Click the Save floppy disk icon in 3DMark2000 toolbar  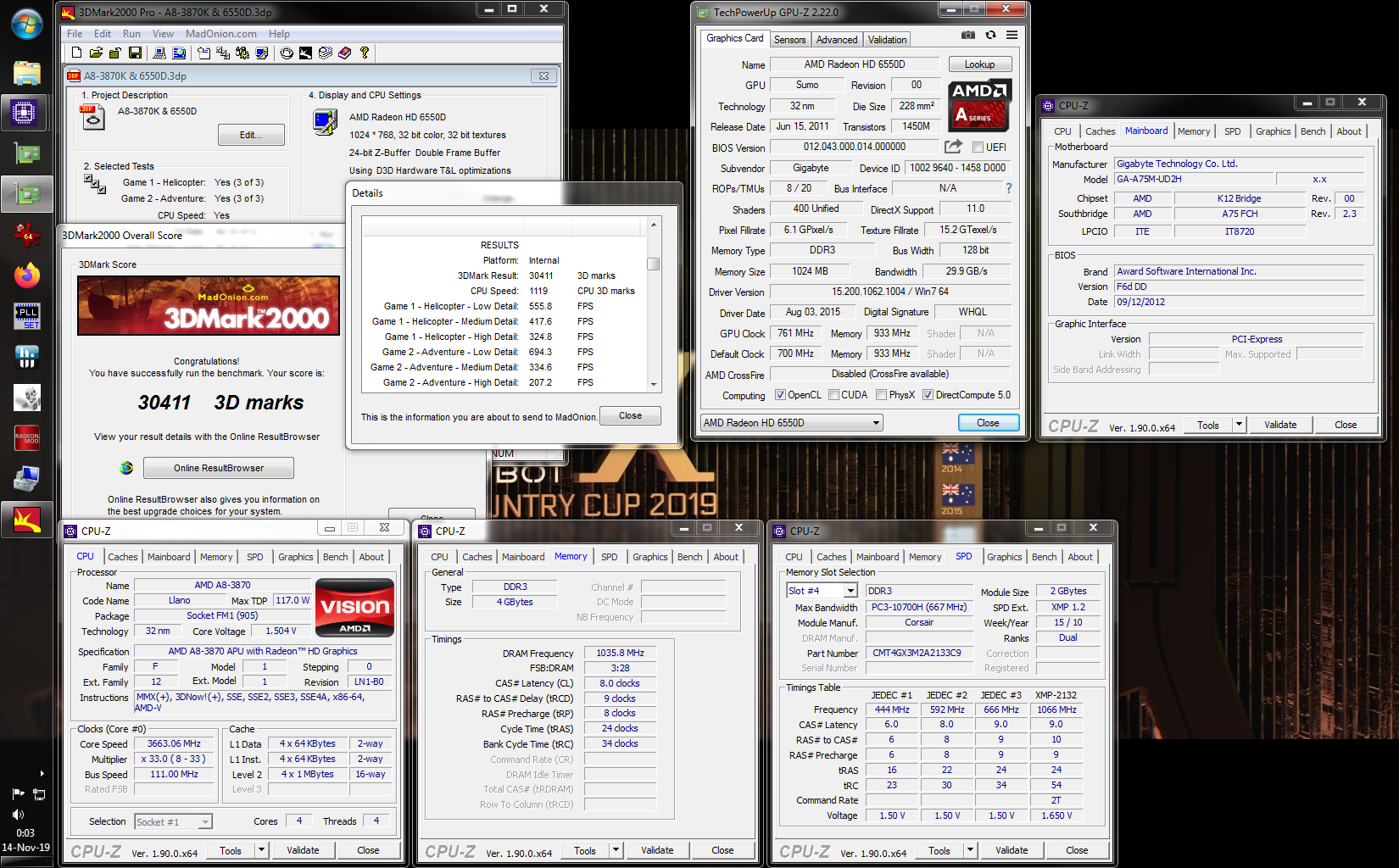[x=135, y=53]
